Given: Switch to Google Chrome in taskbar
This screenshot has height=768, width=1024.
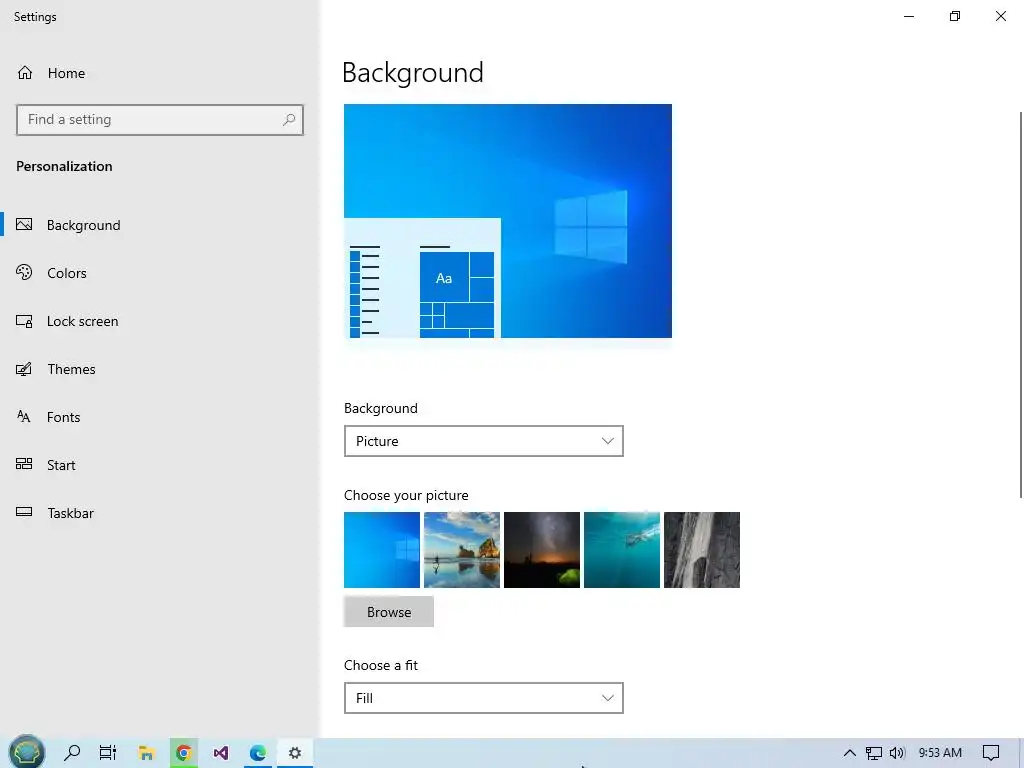Looking at the screenshot, I should (x=184, y=753).
